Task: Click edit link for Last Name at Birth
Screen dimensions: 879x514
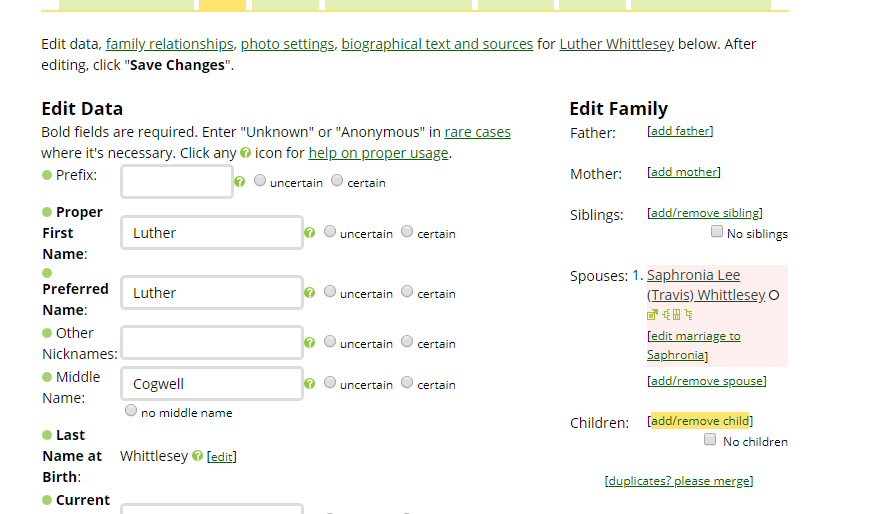Action: (x=222, y=457)
